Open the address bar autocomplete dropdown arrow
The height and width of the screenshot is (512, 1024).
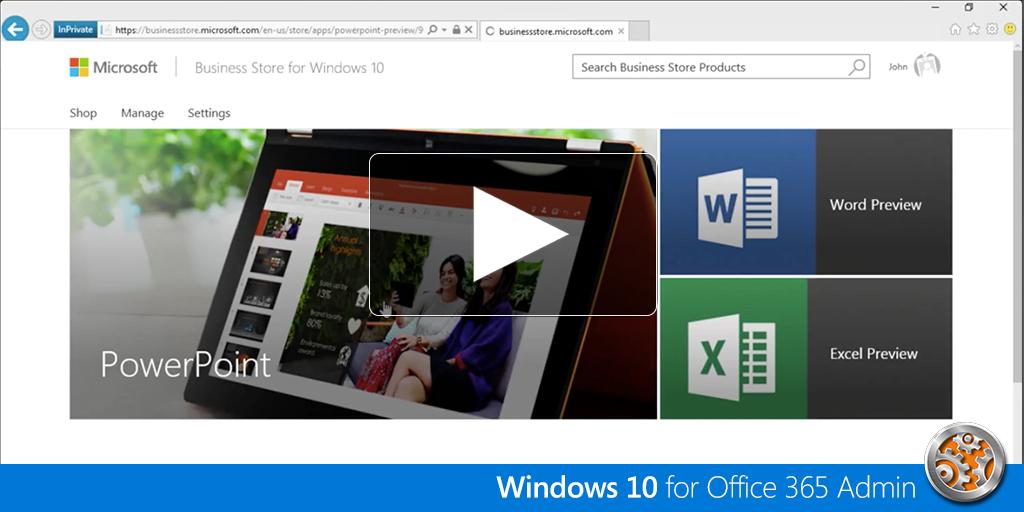click(444, 30)
